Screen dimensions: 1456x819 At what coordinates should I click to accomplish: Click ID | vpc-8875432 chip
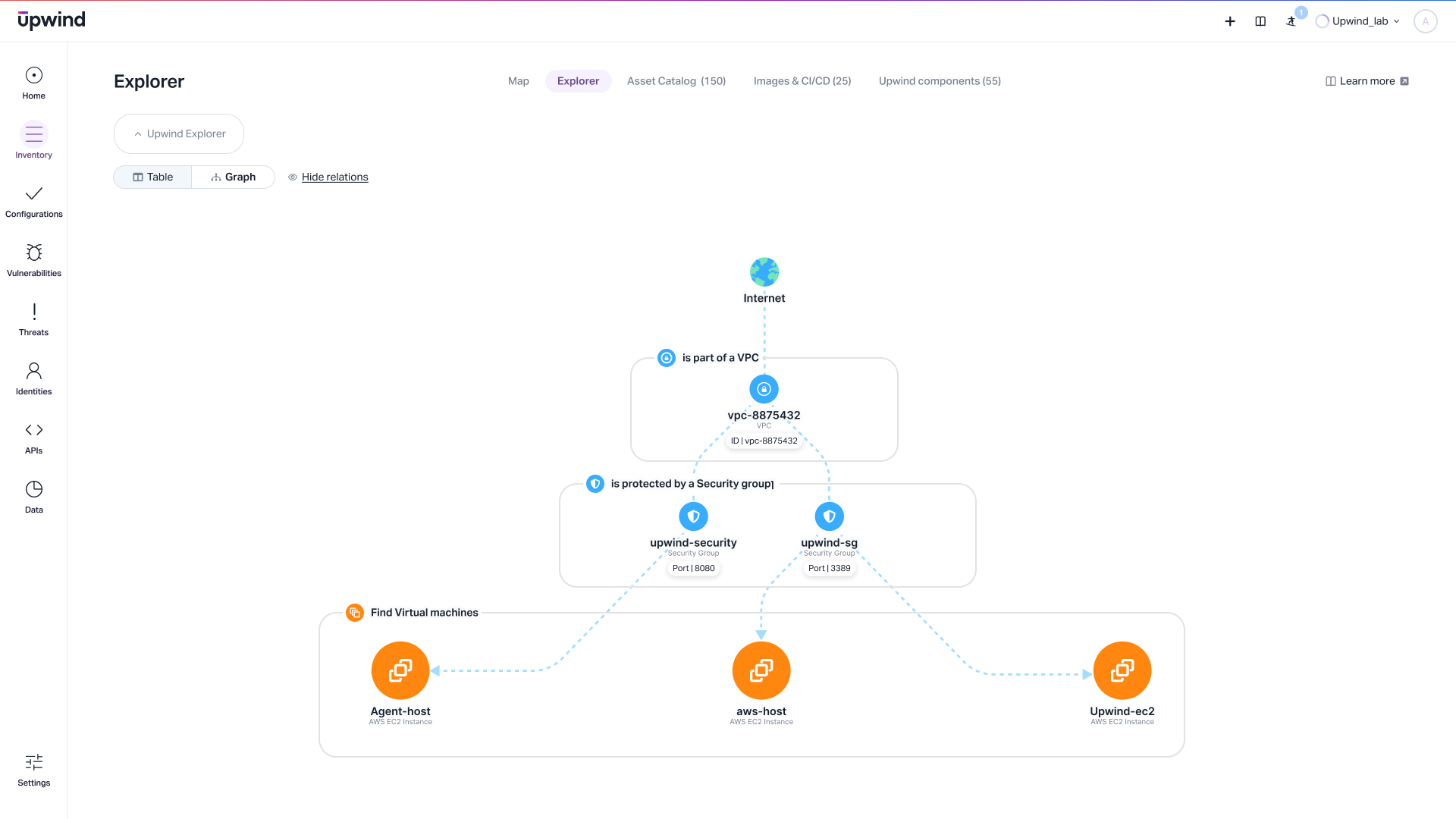point(764,441)
